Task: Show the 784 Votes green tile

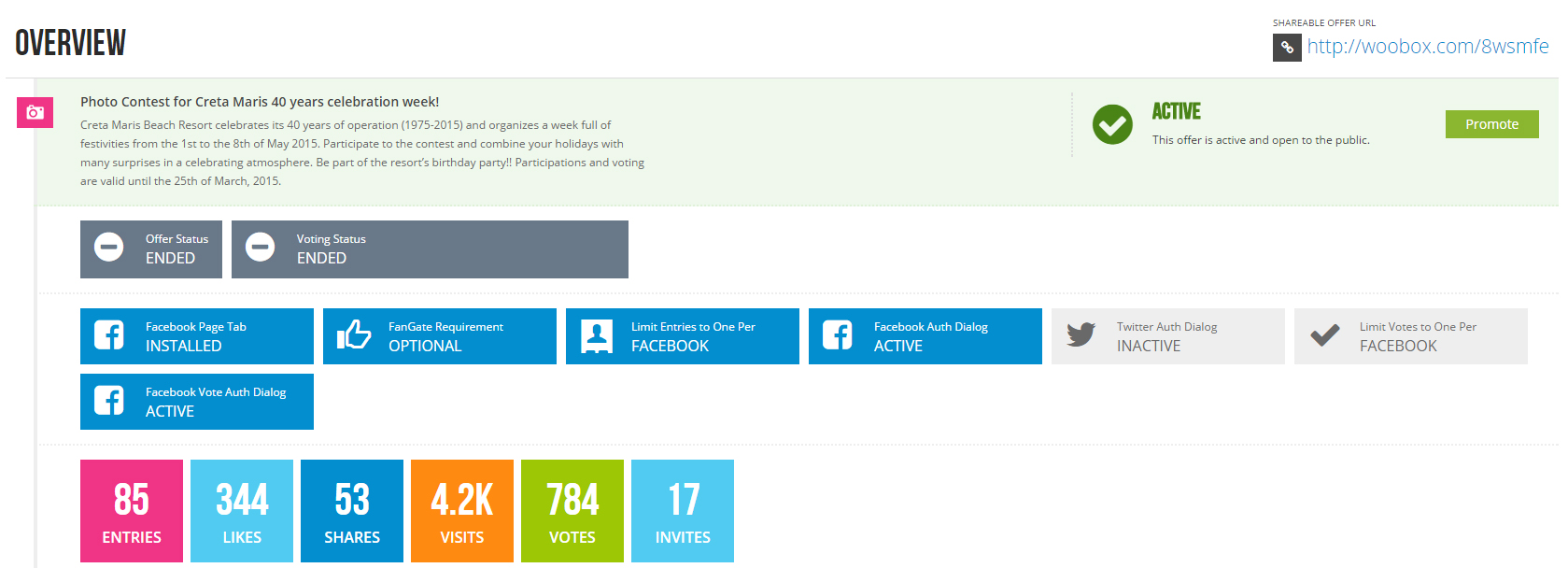Action: coord(572,511)
